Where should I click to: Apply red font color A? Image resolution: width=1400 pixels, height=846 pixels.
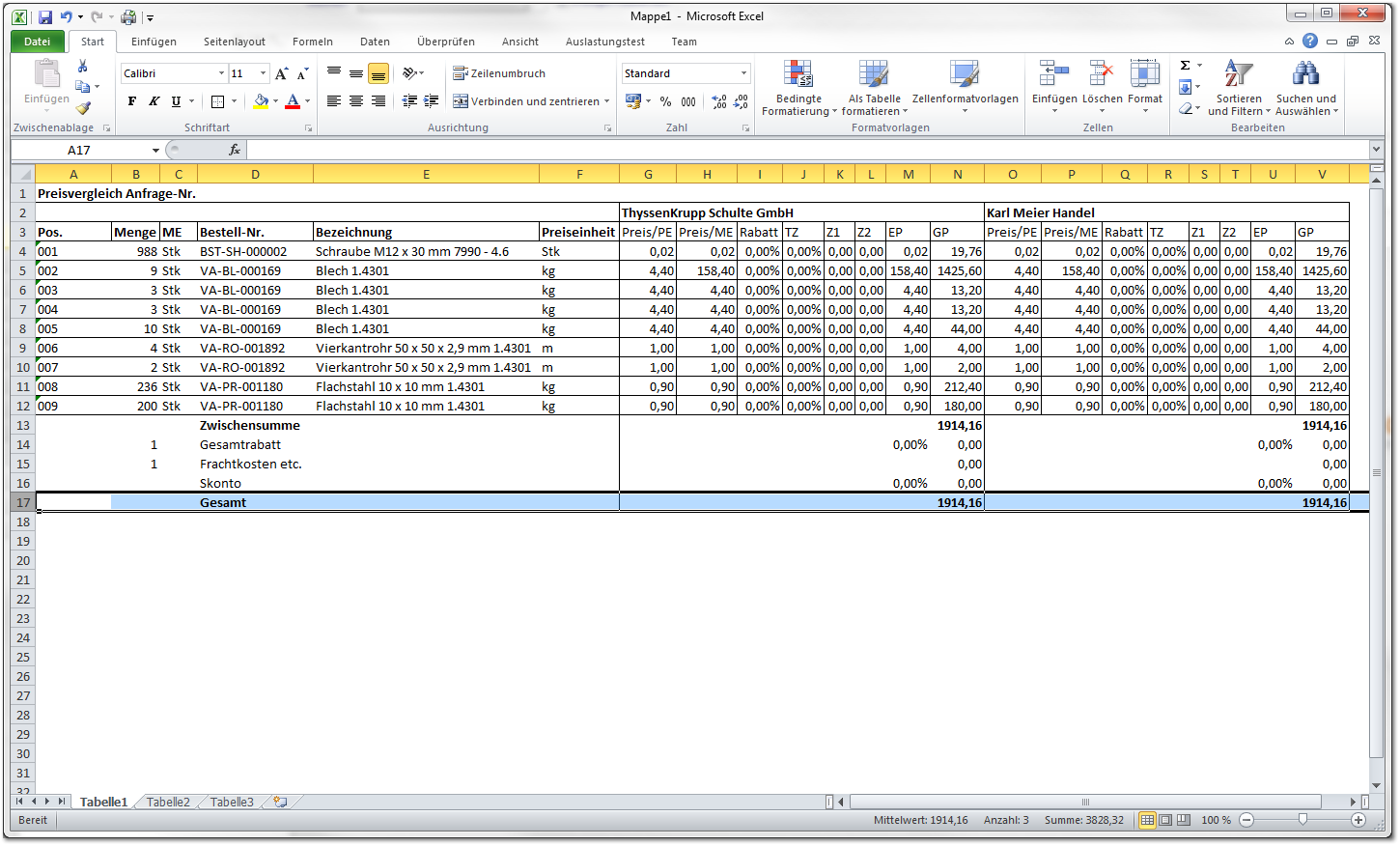(x=293, y=101)
